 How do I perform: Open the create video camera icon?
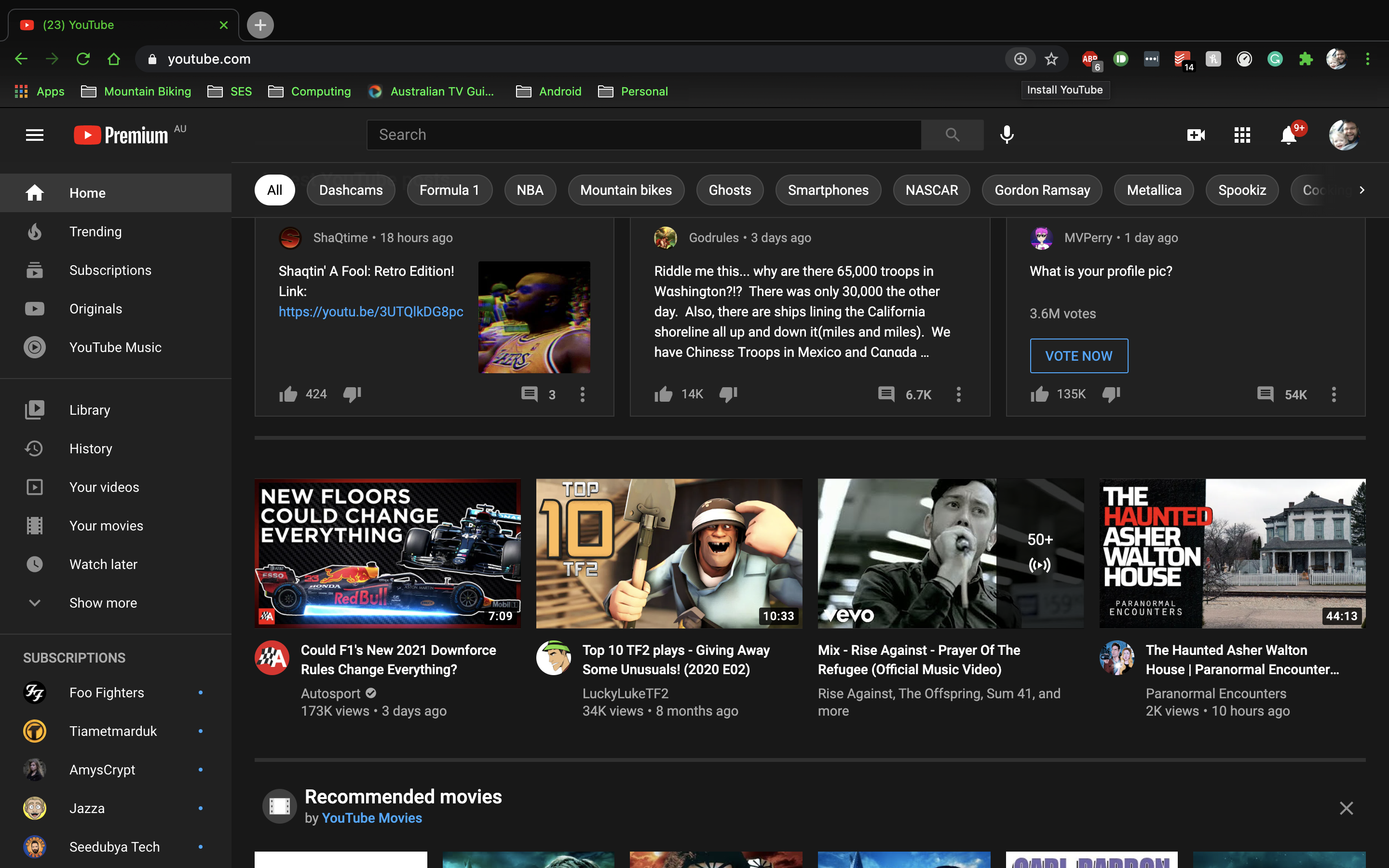(1196, 135)
